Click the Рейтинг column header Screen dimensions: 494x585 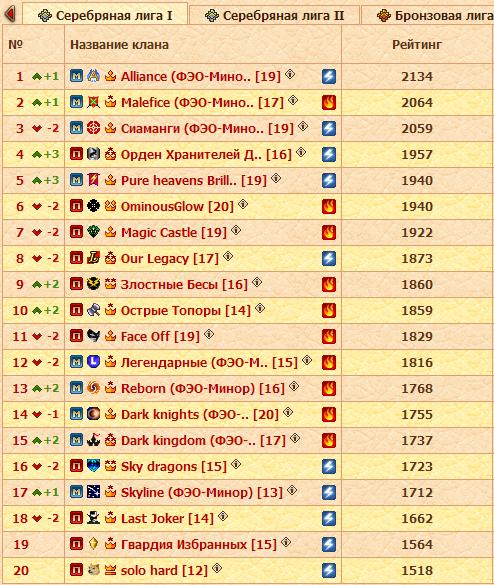pyautogui.click(x=417, y=45)
